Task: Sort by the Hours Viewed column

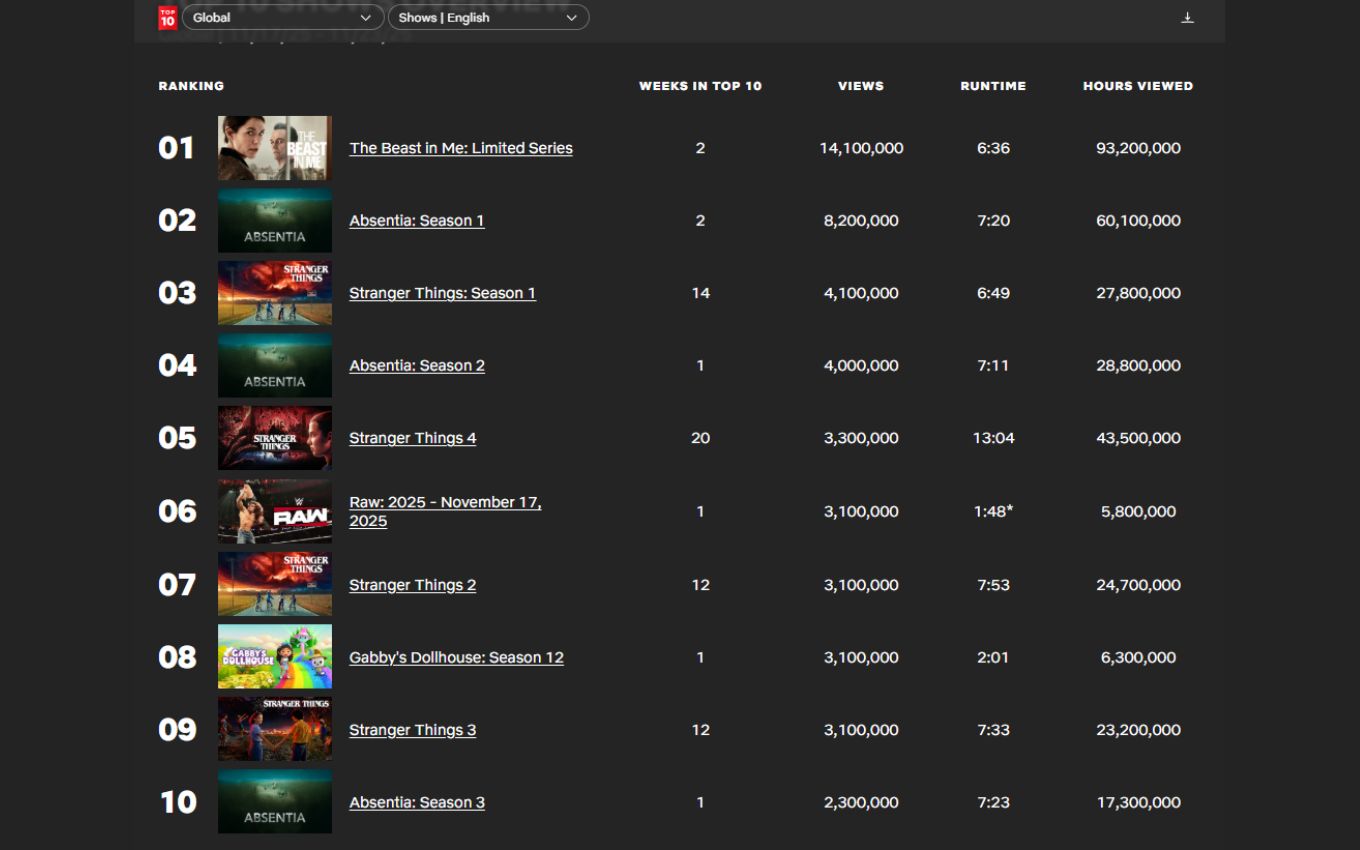Action: click(1138, 86)
